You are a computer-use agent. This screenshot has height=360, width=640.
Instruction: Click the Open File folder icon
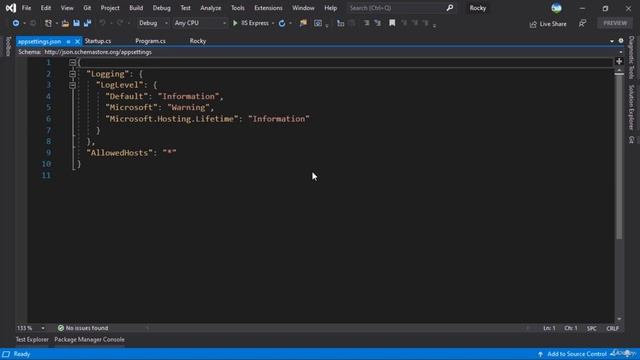tap(65, 23)
